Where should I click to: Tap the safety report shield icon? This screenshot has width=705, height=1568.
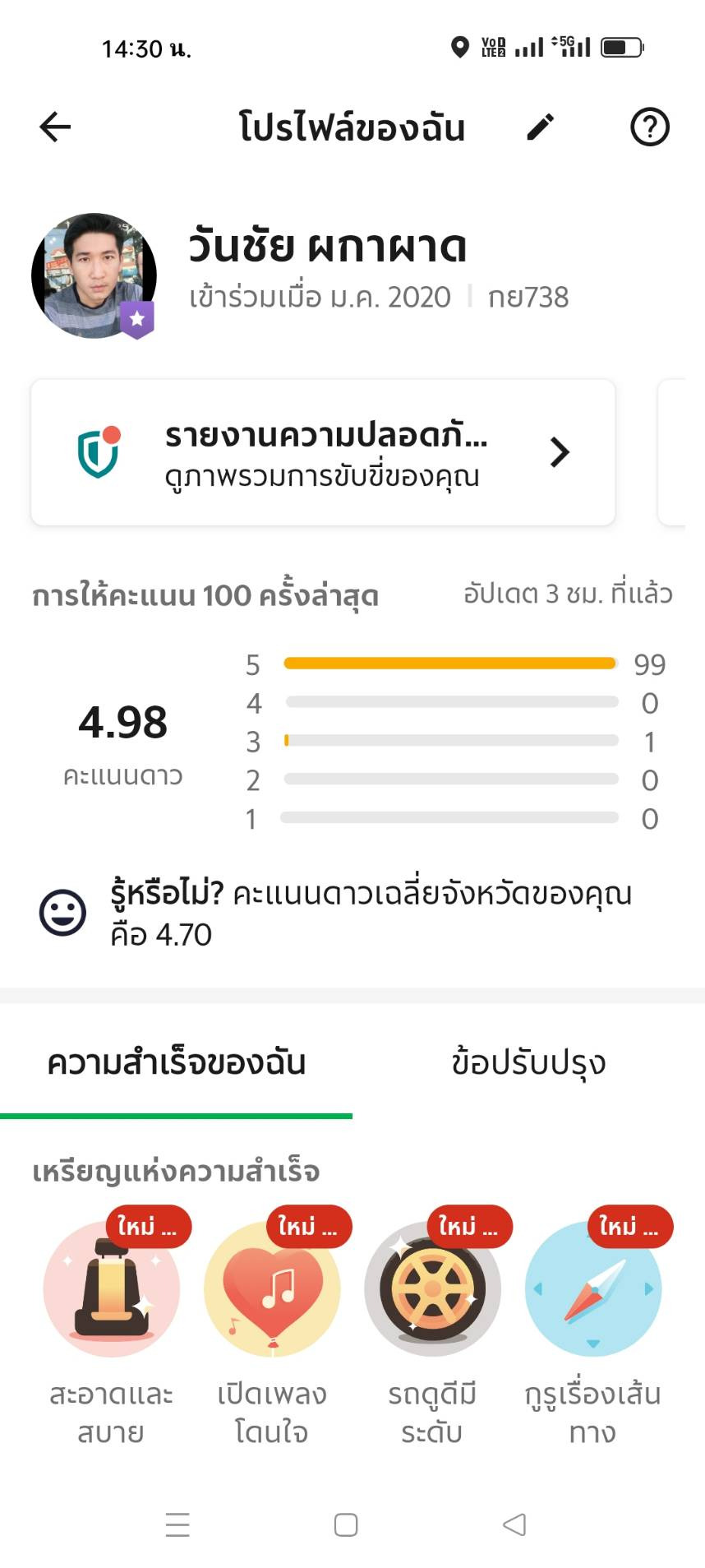99,452
